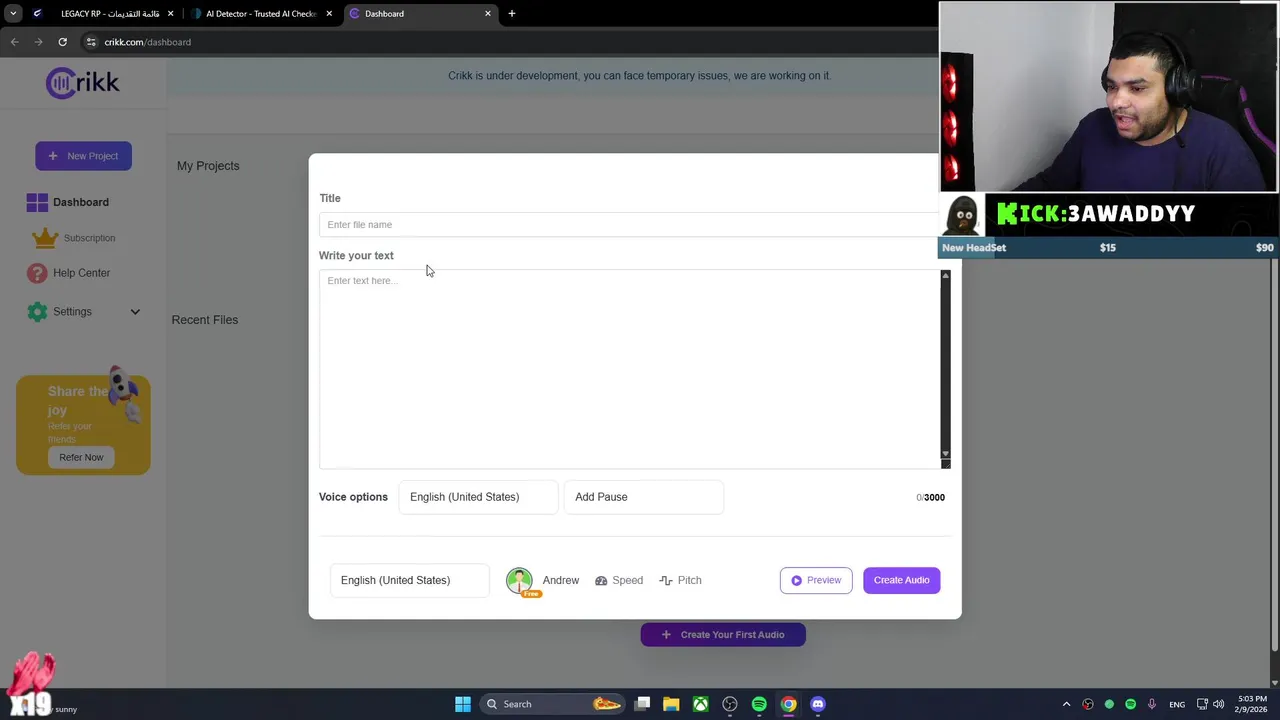Click the Recent Files heading
Viewport: 1280px width, 720px height.
pyautogui.click(x=204, y=320)
